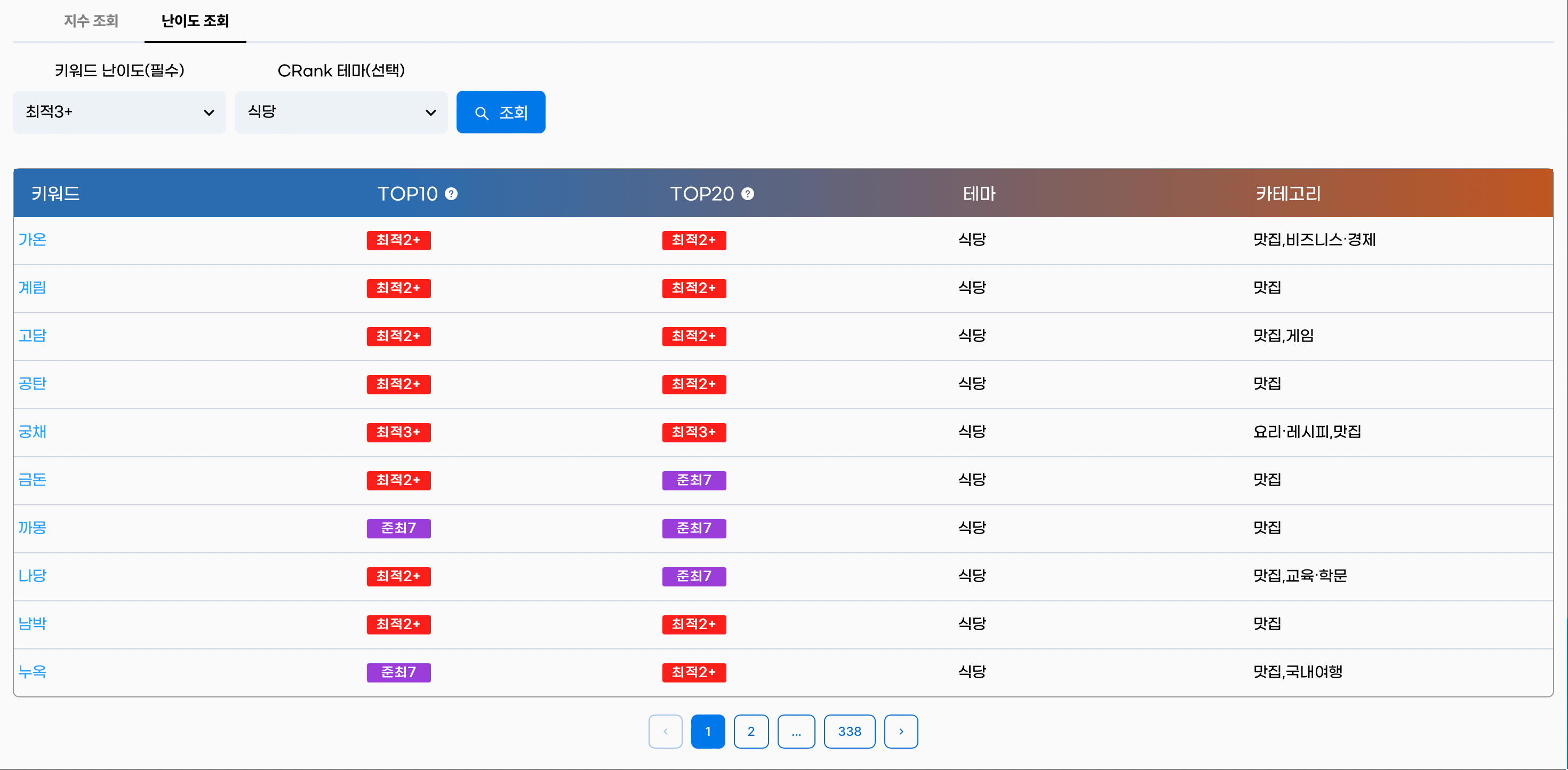Click the TOP20 최적3+ badge in 궁채 row
The image size is (1568, 770).
click(694, 433)
